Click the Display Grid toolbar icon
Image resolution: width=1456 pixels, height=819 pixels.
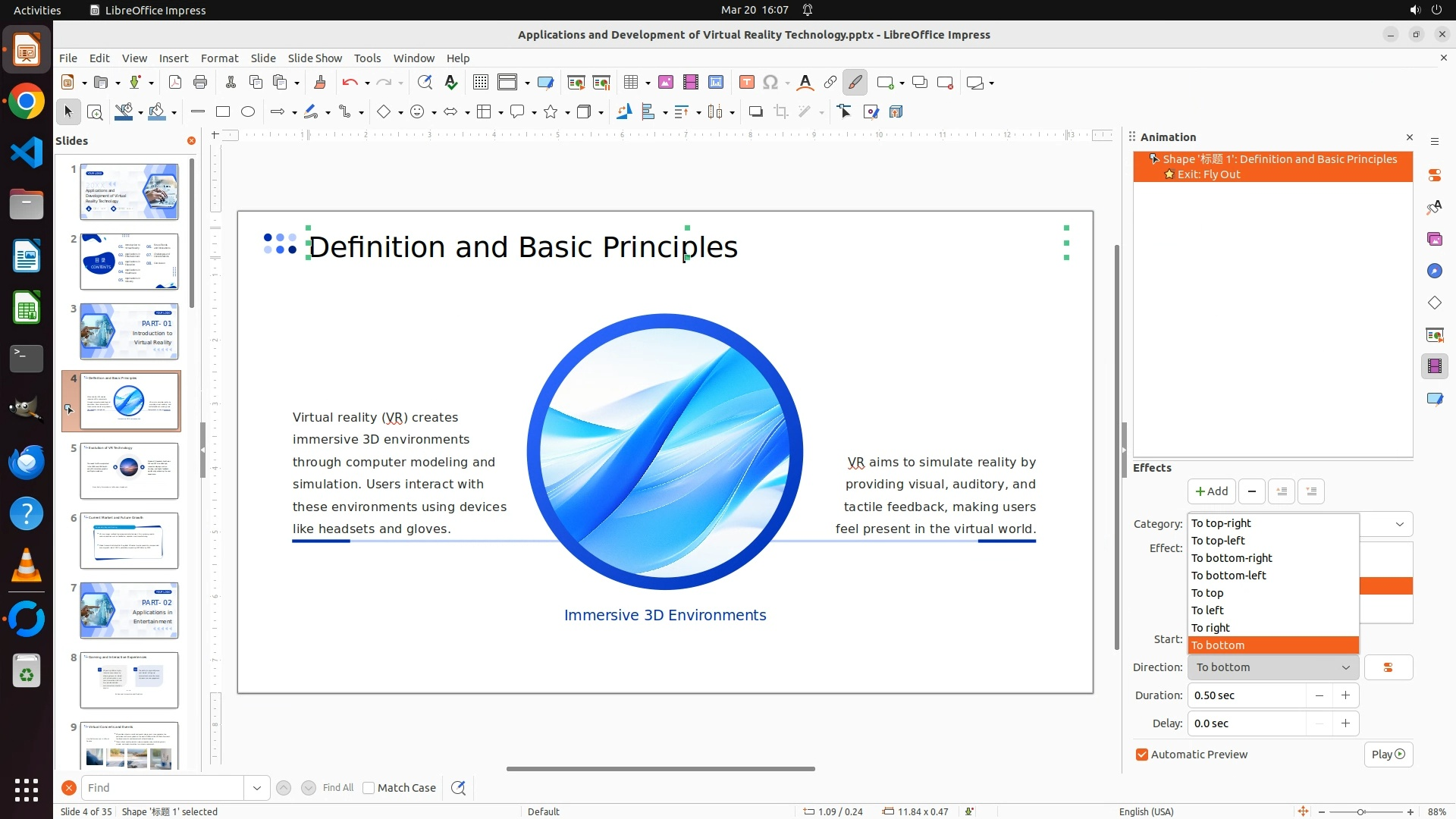coord(480,83)
